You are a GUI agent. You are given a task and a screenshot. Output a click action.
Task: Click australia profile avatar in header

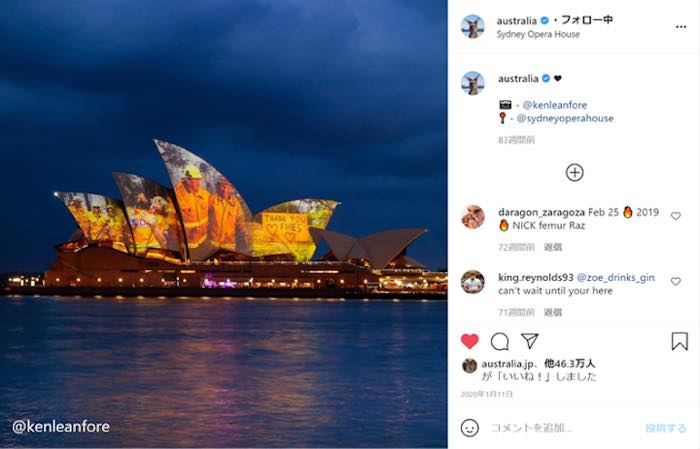click(x=473, y=27)
